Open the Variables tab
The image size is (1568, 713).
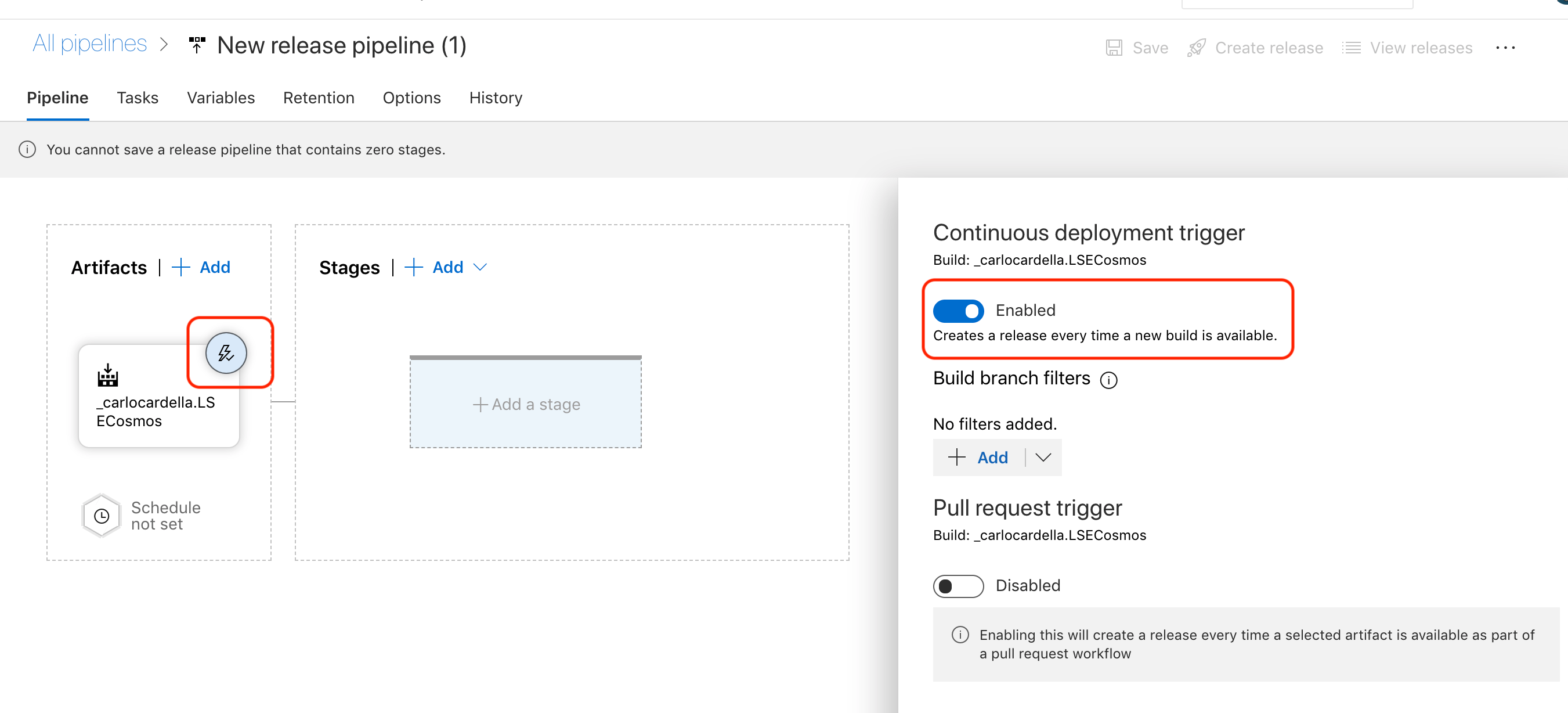221,98
